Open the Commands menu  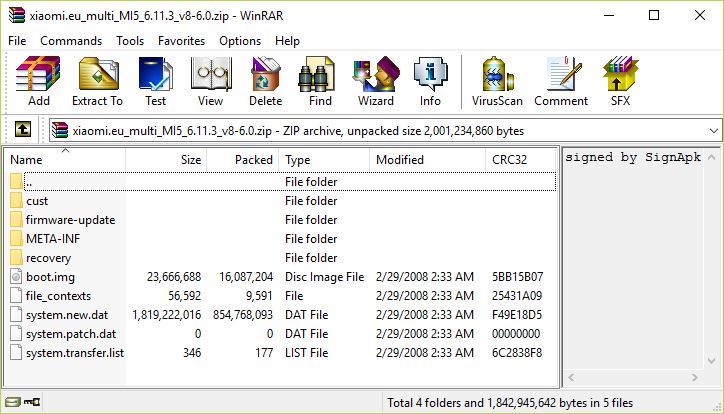pos(71,41)
